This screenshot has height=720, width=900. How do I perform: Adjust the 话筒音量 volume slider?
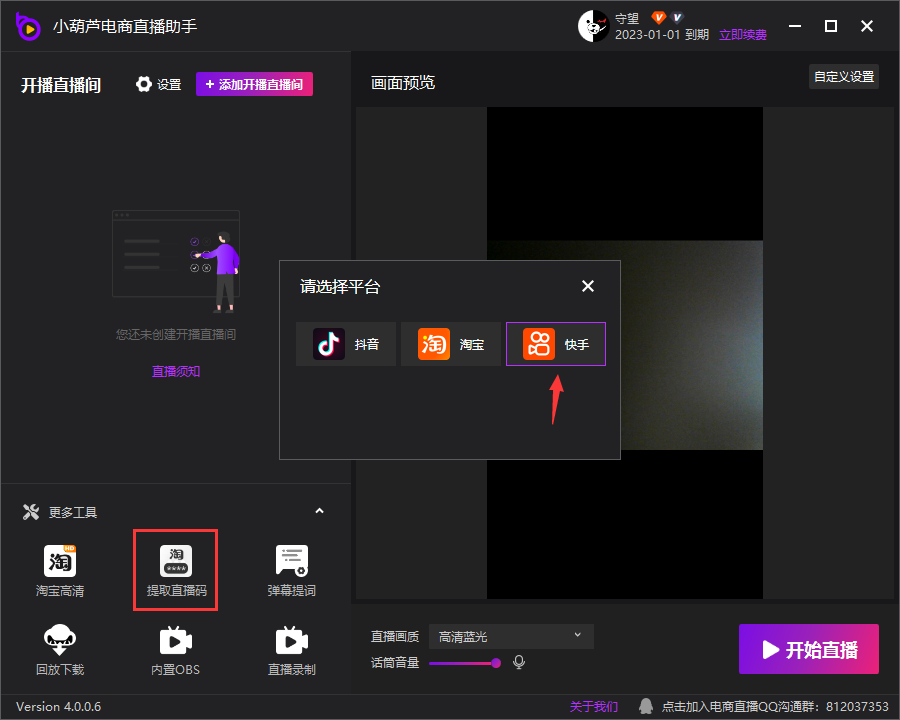point(465,662)
